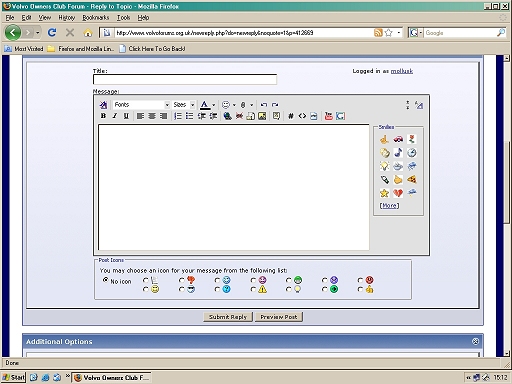The width and height of the screenshot is (512, 384).
Task: Open the Edit menu
Action: click(x=26, y=18)
